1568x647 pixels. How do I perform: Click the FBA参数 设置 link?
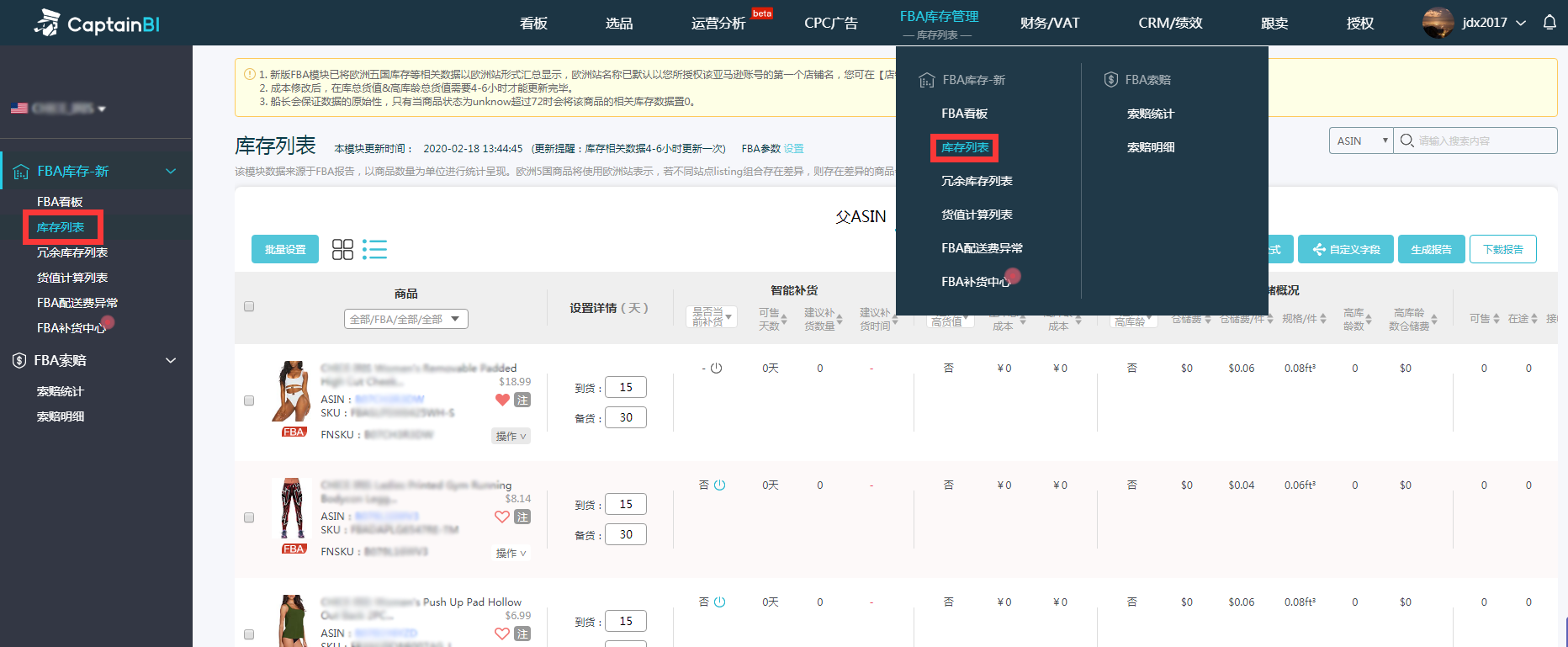(793, 148)
